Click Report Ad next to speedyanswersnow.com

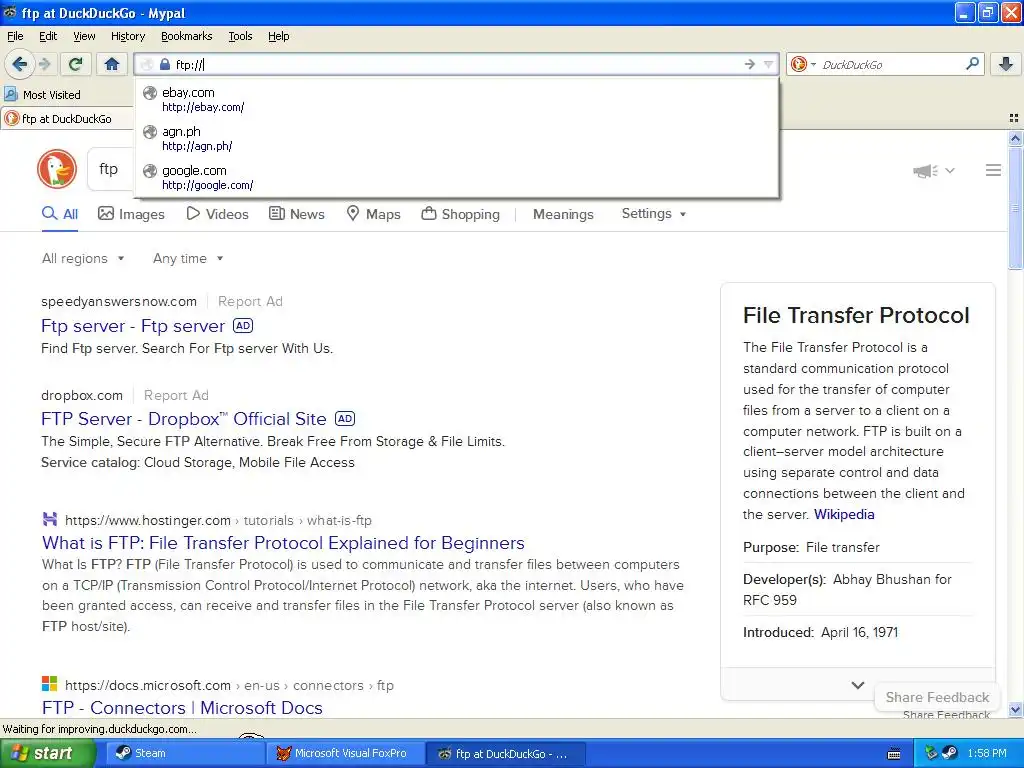pos(250,302)
